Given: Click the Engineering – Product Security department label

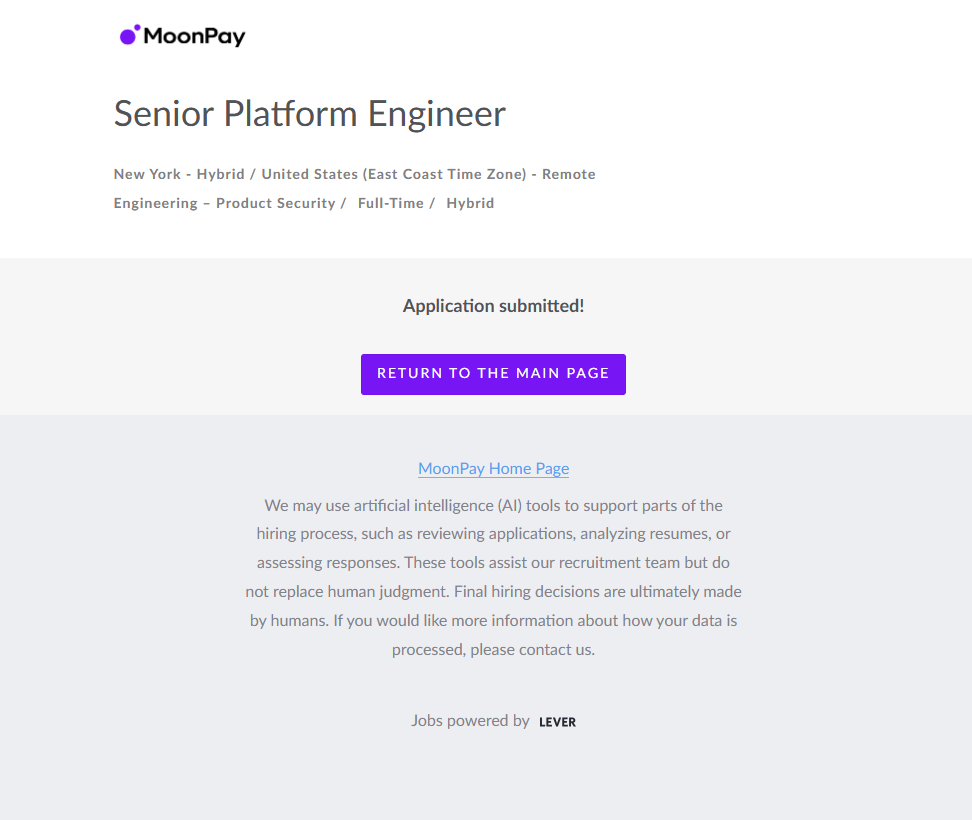Looking at the screenshot, I should [x=224, y=203].
